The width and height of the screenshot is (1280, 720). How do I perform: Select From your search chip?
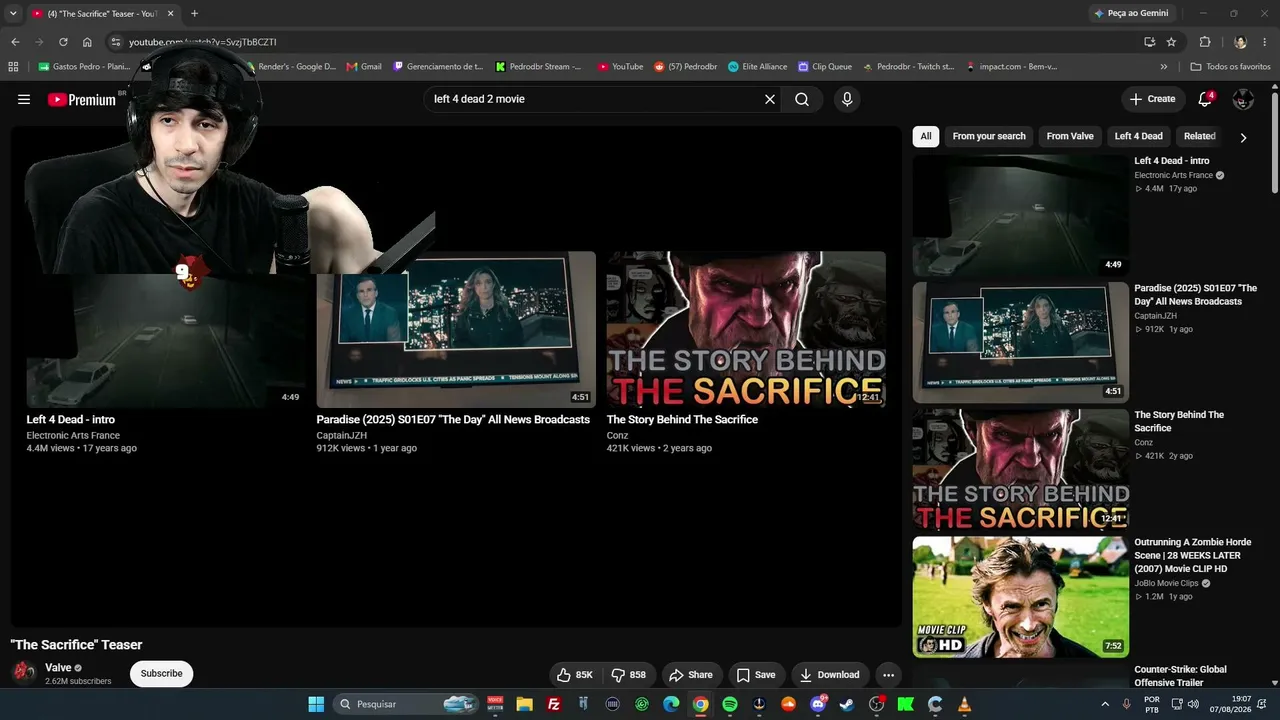[x=989, y=136]
